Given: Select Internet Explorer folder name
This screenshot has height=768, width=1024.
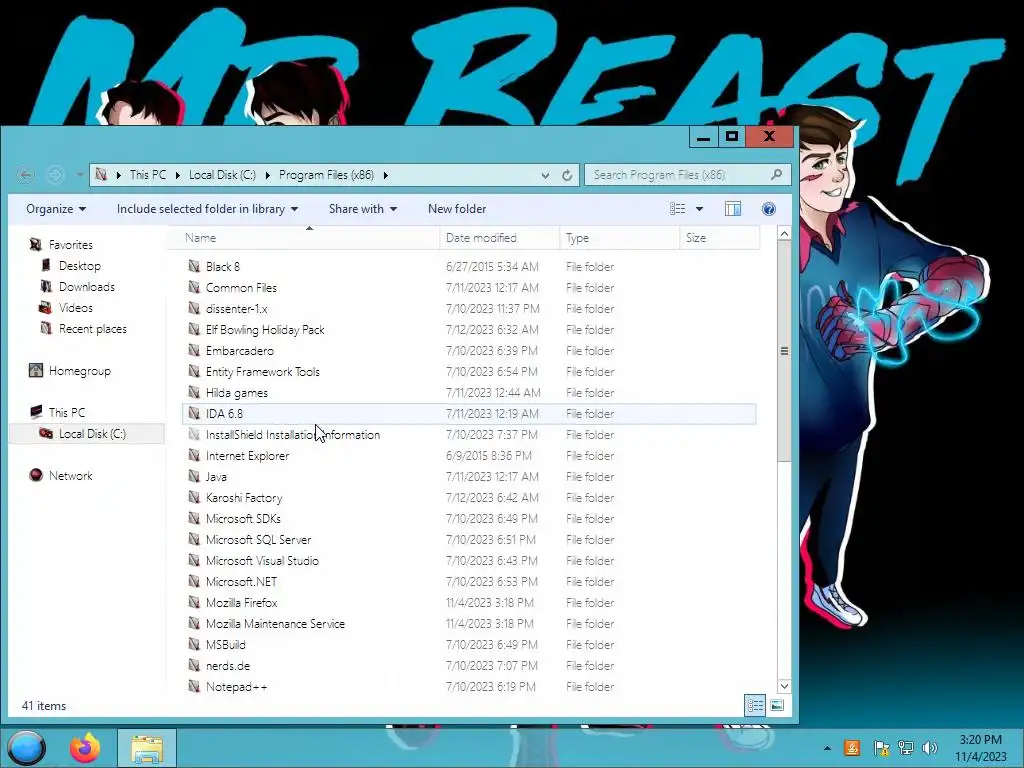Looking at the screenshot, I should (248, 456).
